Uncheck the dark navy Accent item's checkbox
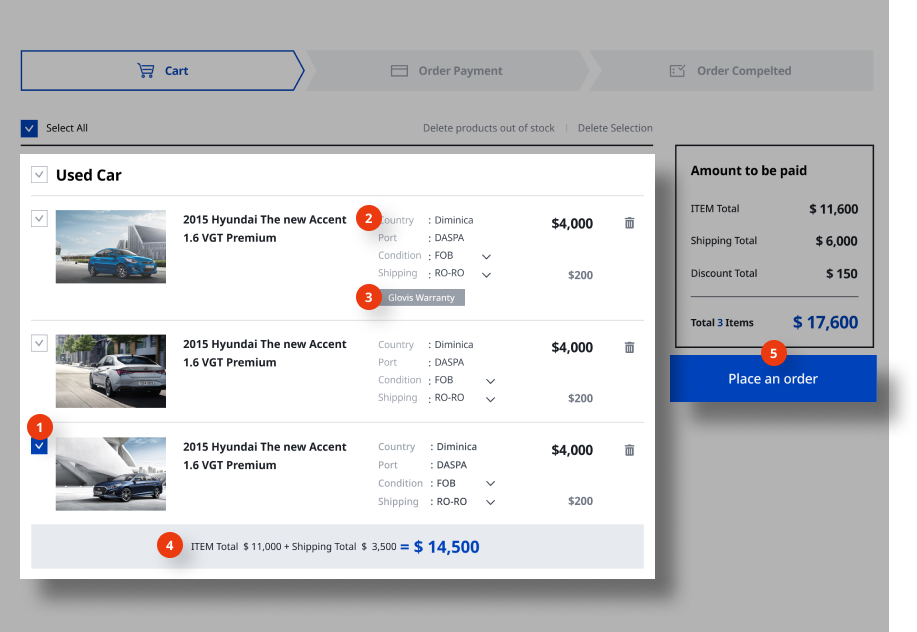Viewport: 917px width, 632px height. coord(39,446)
